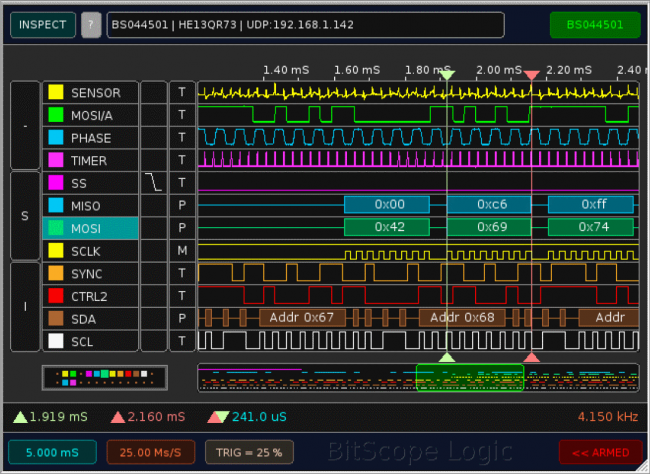Toggle the T mode cell for TIMER channel
650x474 pixels.
click(x=182, y=160)
